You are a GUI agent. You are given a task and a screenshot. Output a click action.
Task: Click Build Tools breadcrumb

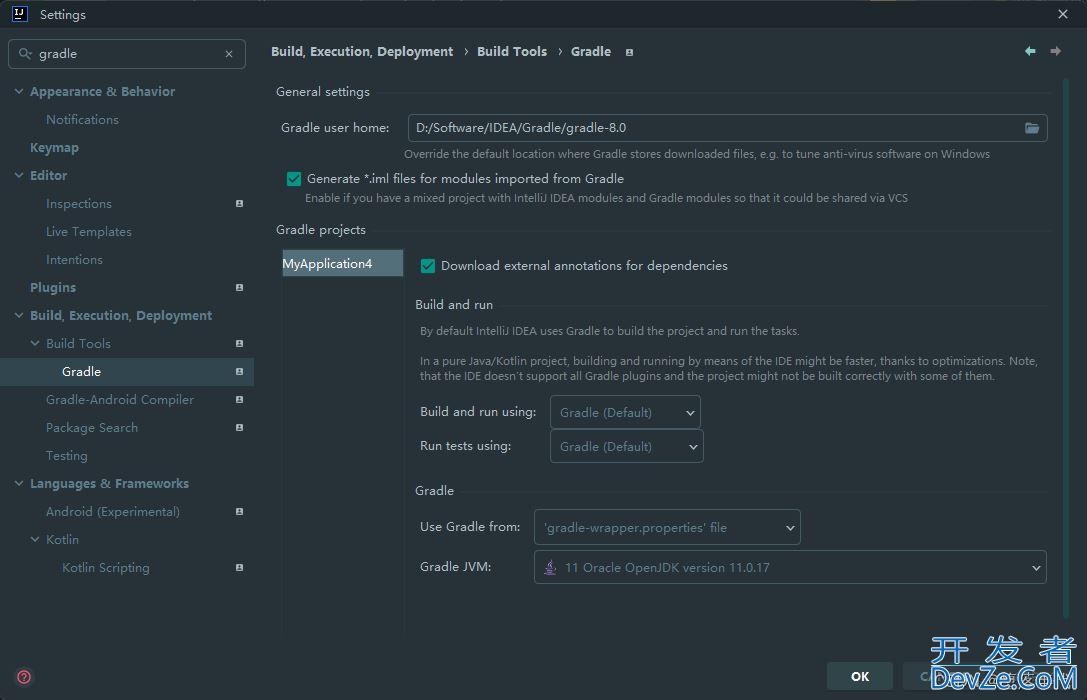512,52
